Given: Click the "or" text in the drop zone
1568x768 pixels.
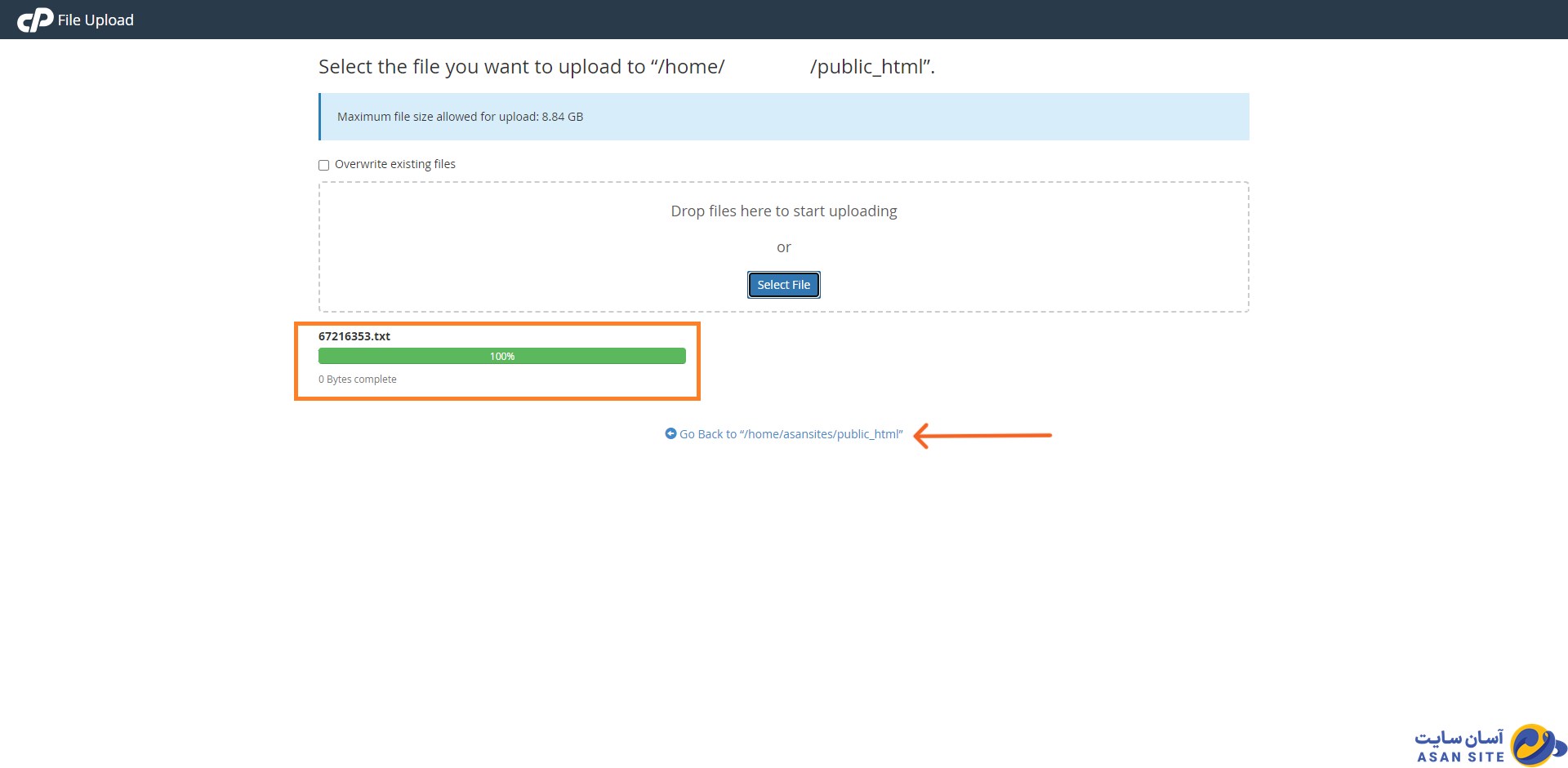Looking at the screenshot, I should tap(783, 247).
